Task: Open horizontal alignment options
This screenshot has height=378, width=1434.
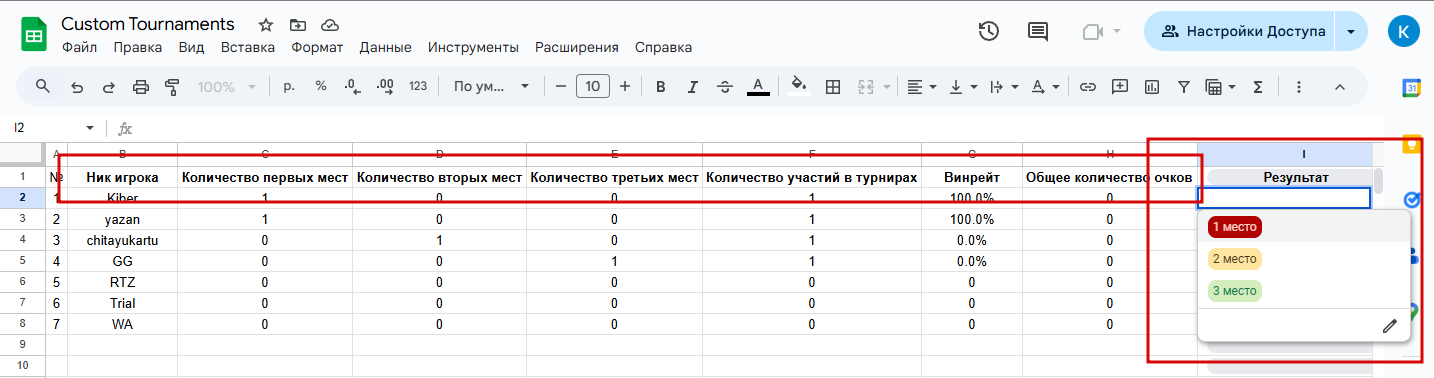Action: click(x=921, y=87)
